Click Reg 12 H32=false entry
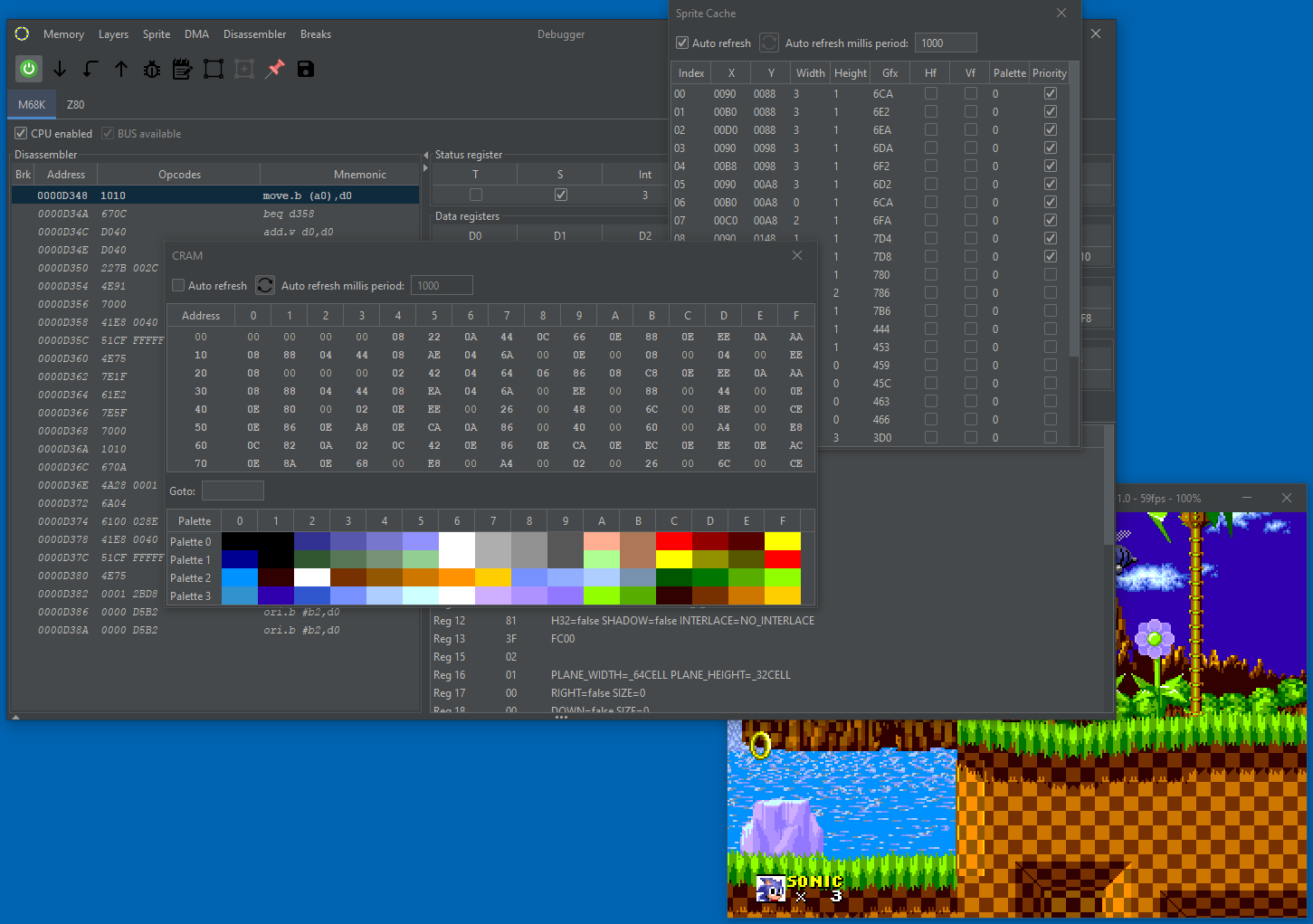The height and width of the screenshot is (924, 1313). 682,620
